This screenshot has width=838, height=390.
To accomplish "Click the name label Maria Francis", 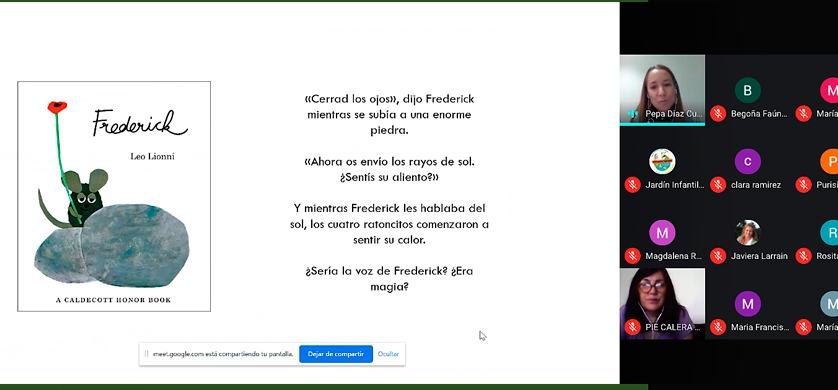I will [x=760, y=327].
